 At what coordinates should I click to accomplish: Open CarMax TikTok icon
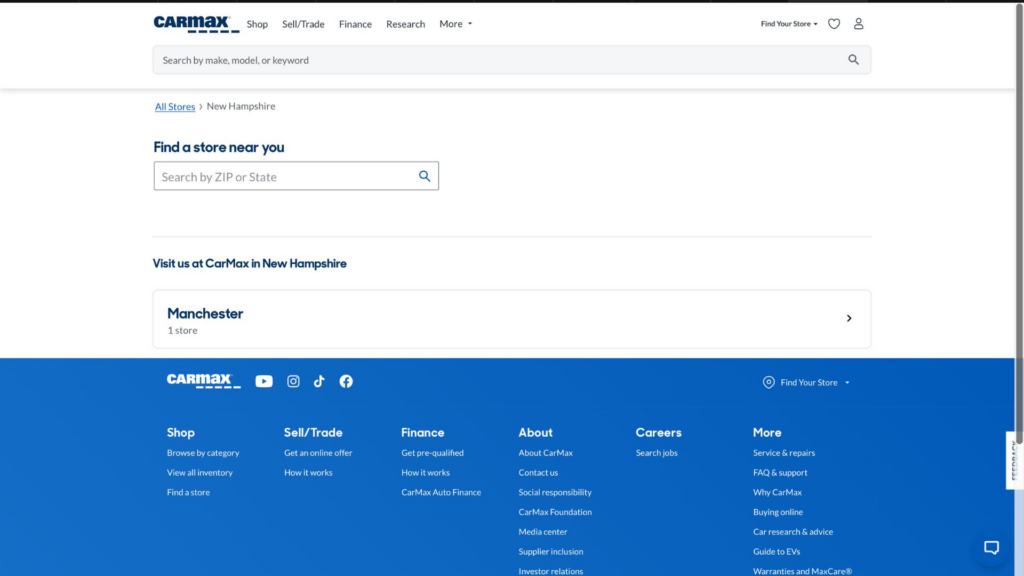coord(319,381)
